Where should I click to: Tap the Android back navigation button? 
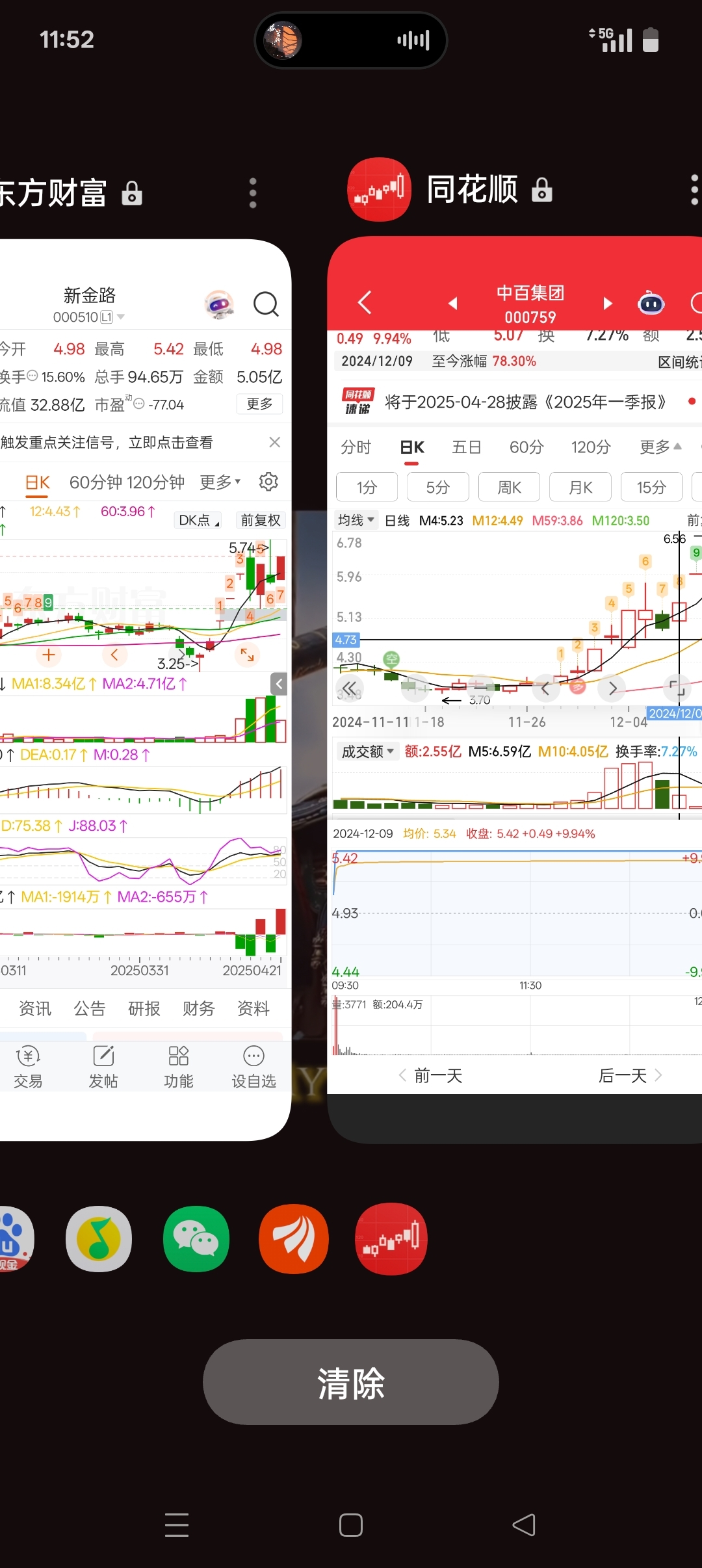(x=524, y=1525)
